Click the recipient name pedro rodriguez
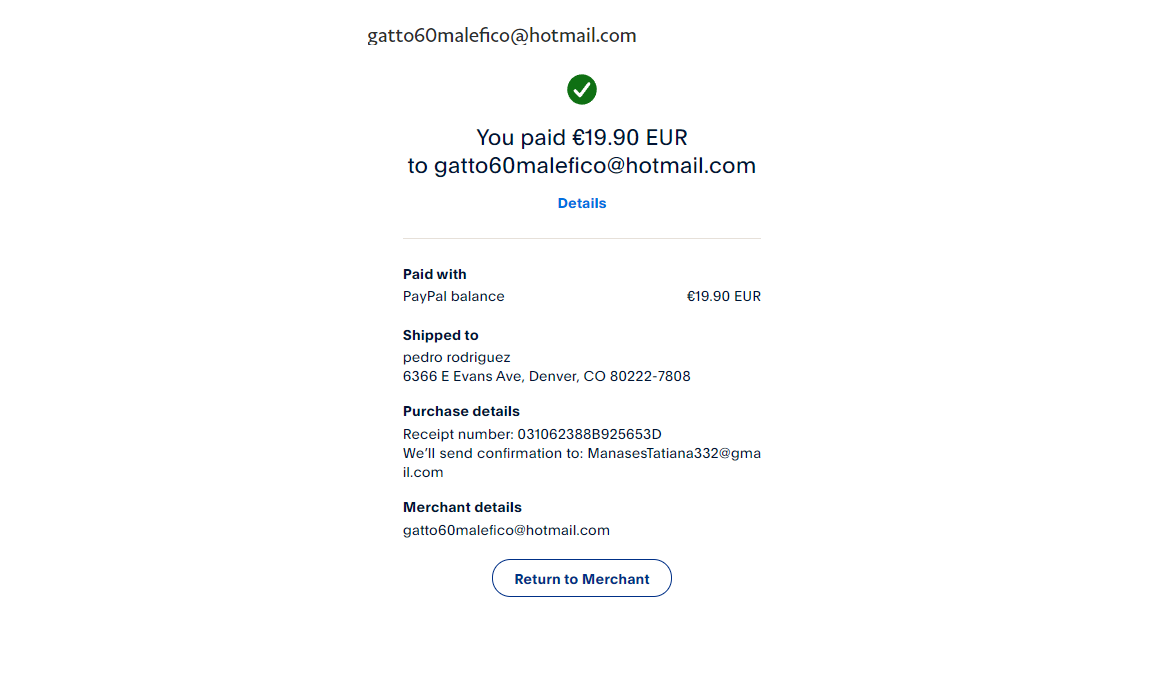The image size is (1164, 674). coord(456,357)
